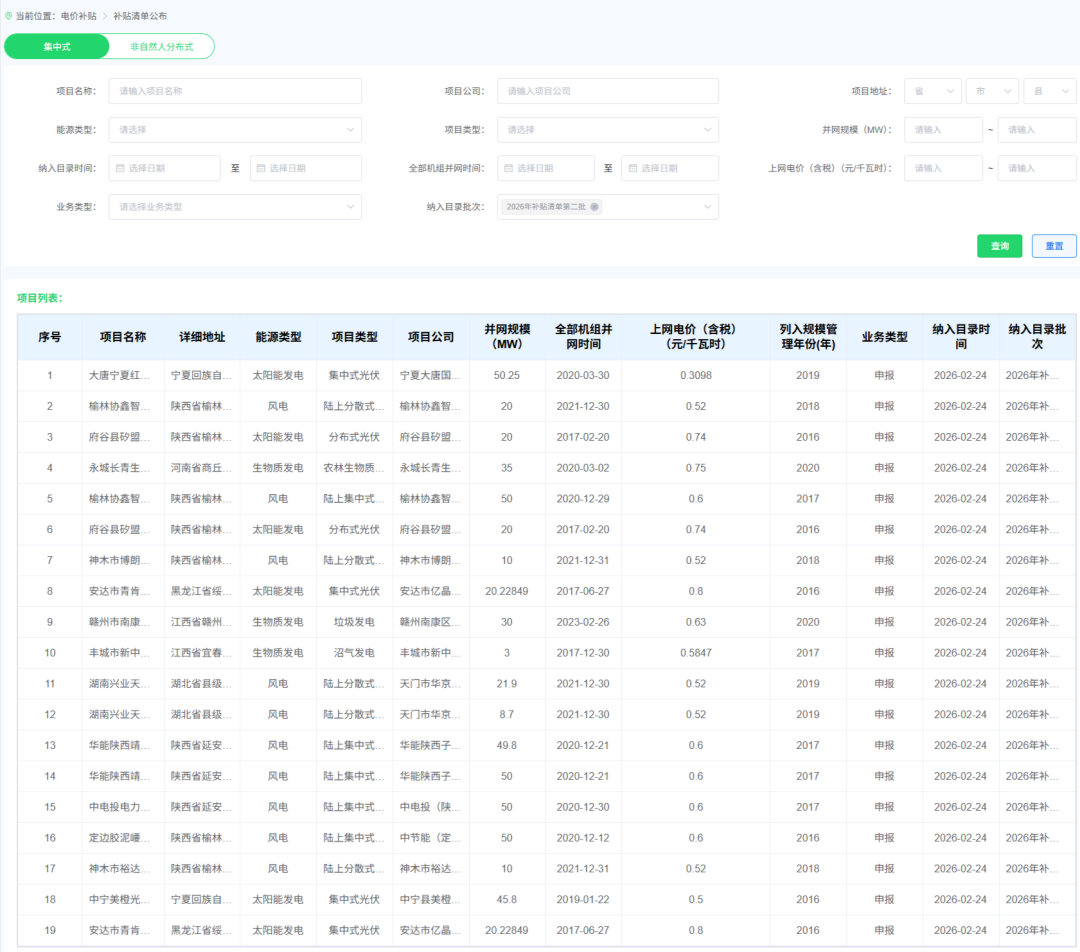1080x952 pixels.
Task: Remove the 2026年补贴清单第二批 batch tag
Action: click(x=594, y=207)
